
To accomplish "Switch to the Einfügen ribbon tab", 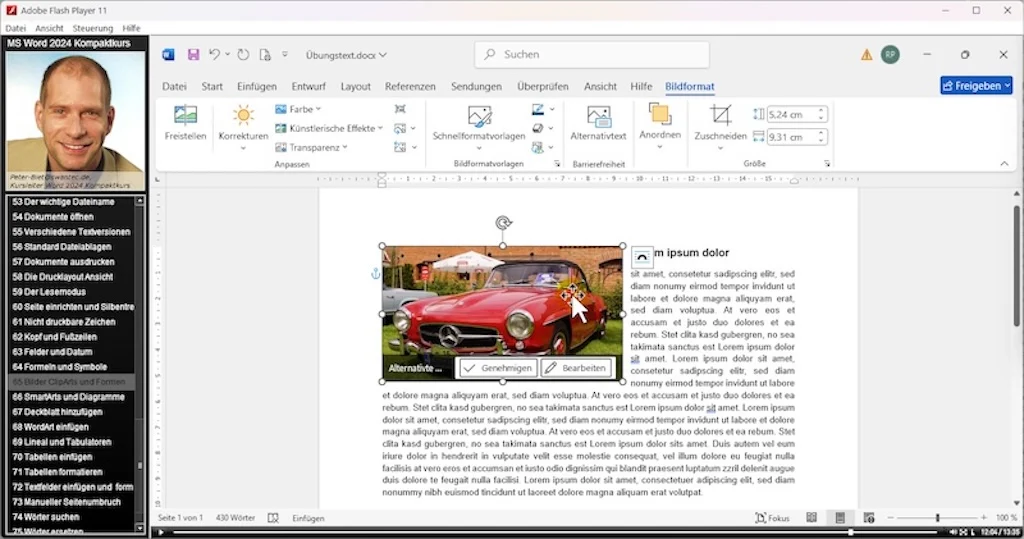I will click(x=257, y=86).
